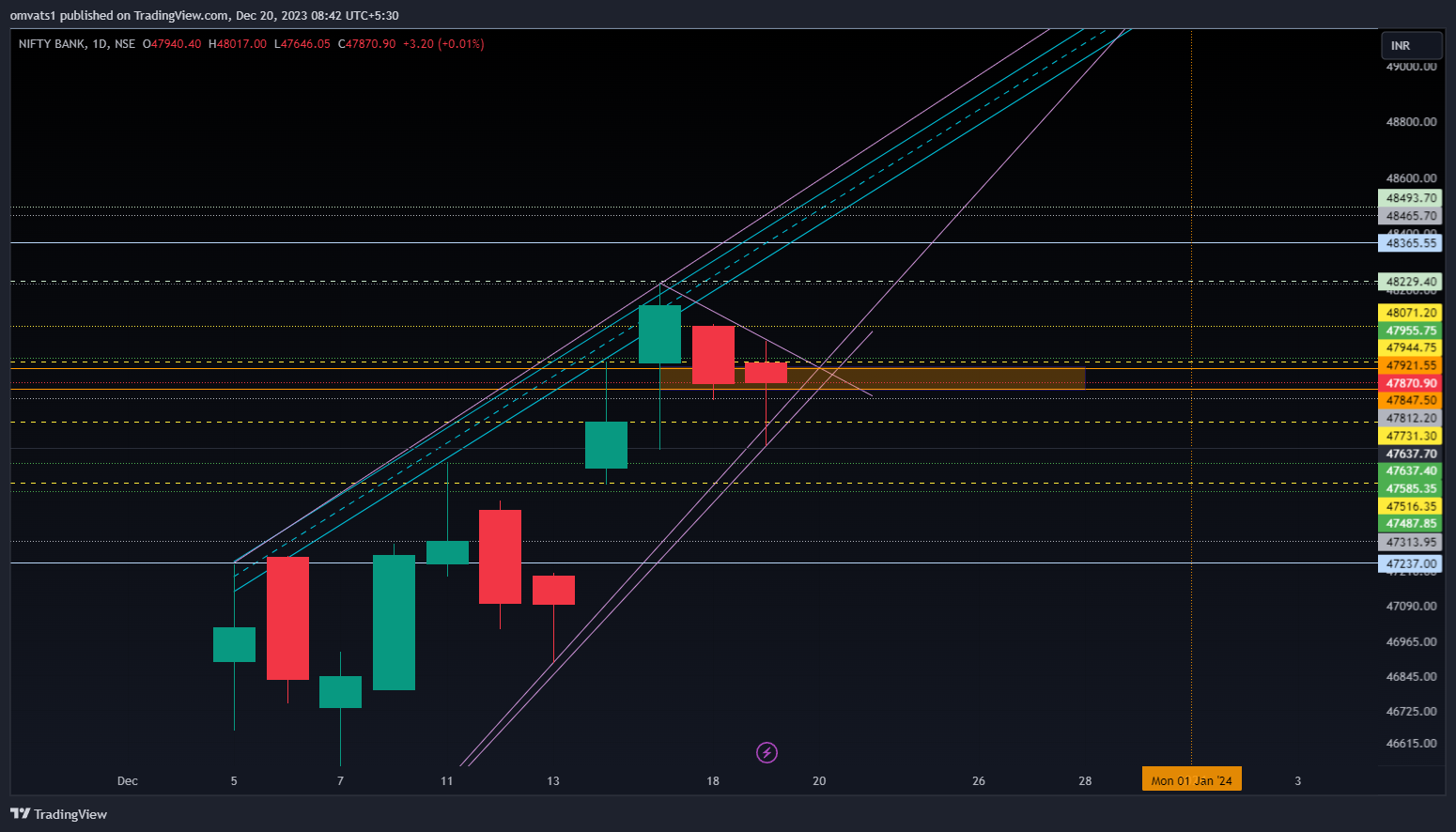The width and height of the screenshot is (1456, 832).
Task: Click the 20 date label on time axis
Action: tap(819, 781)
